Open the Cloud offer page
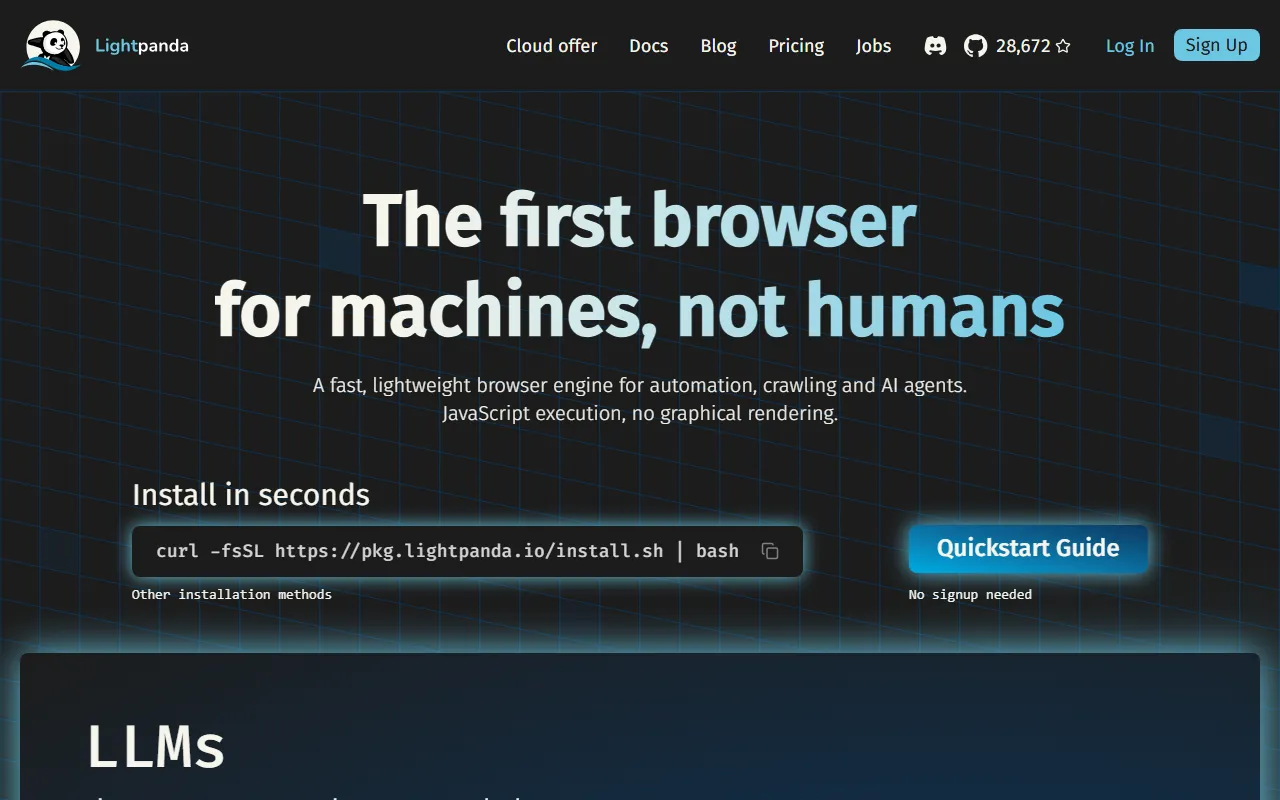This screenshot has width=1280, height=800. click(551, 46)
